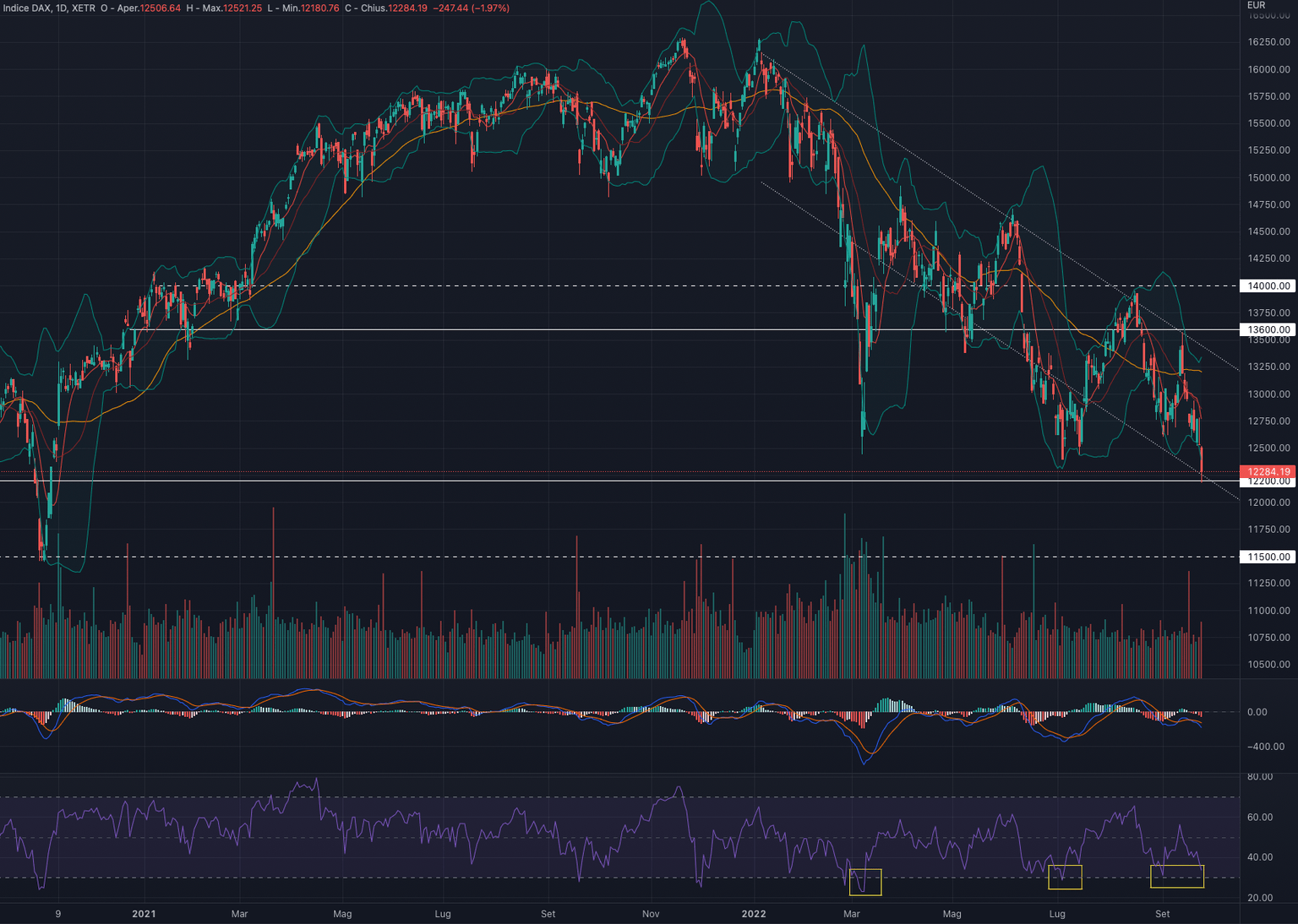1298x924 pixels.
Task: Click 12000.00 on the price axis
Action: tap(1268, 503)
